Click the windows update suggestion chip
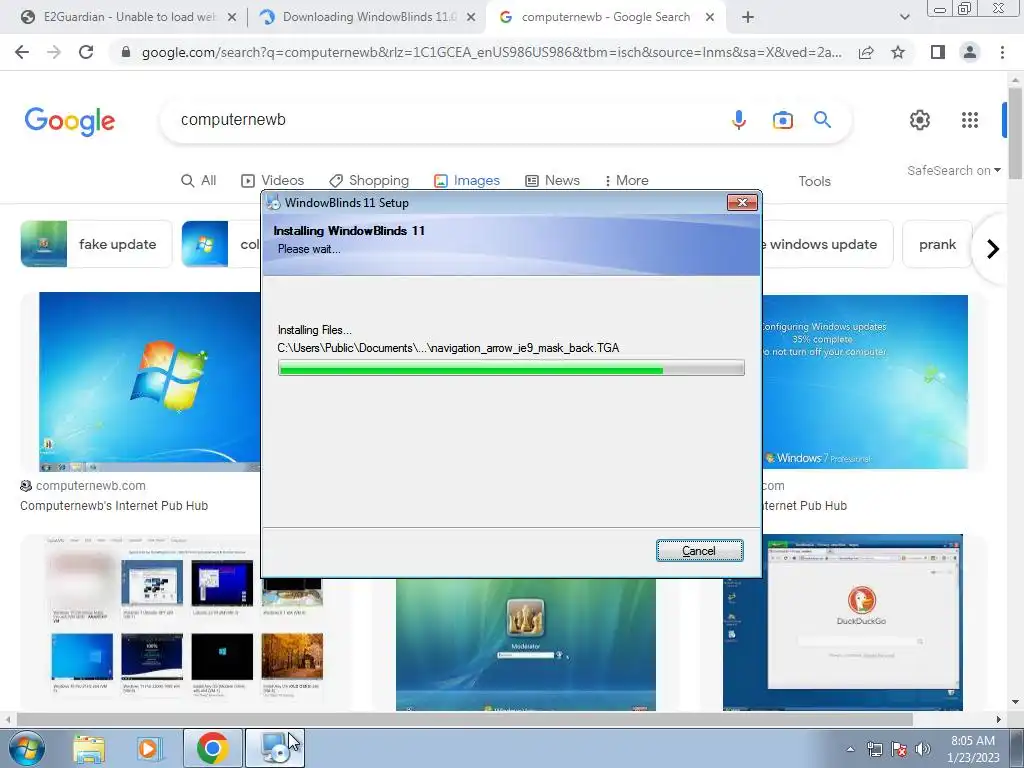The height and width of the screenshot is (768, 1024). (827, 244)
